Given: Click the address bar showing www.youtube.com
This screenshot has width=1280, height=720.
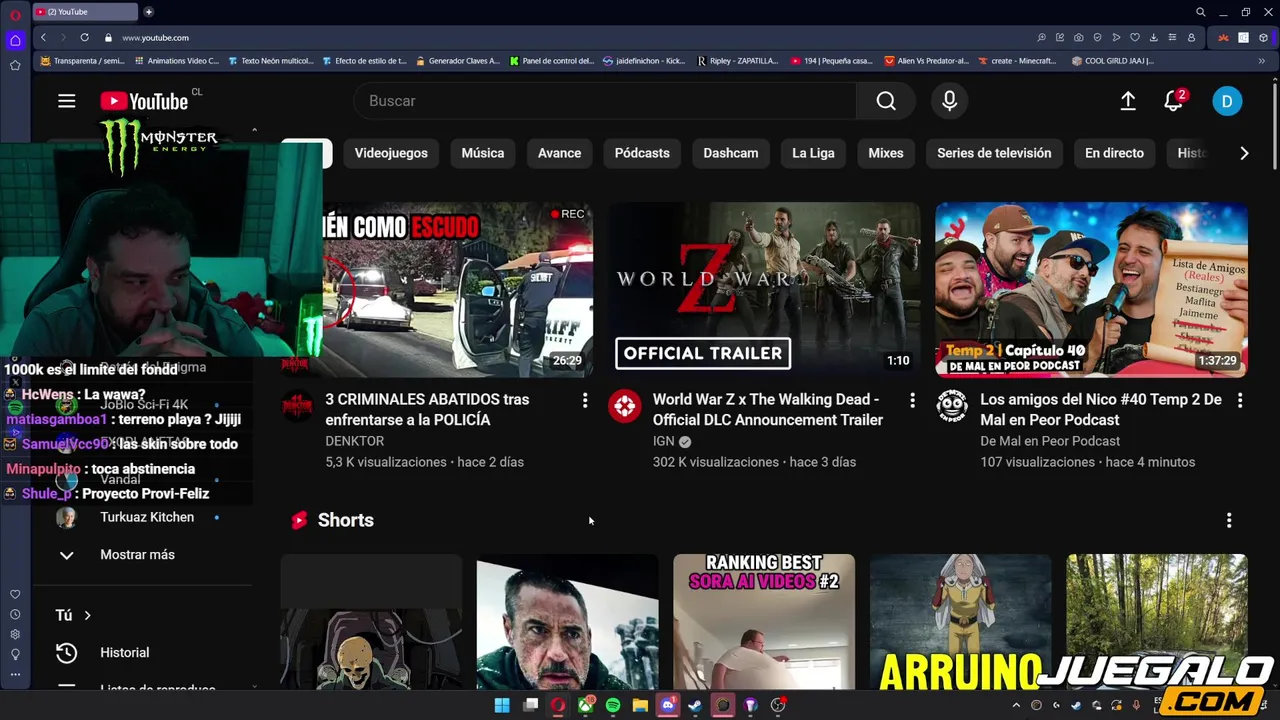Looking at the screenshot, I should [x=155, y=37].
